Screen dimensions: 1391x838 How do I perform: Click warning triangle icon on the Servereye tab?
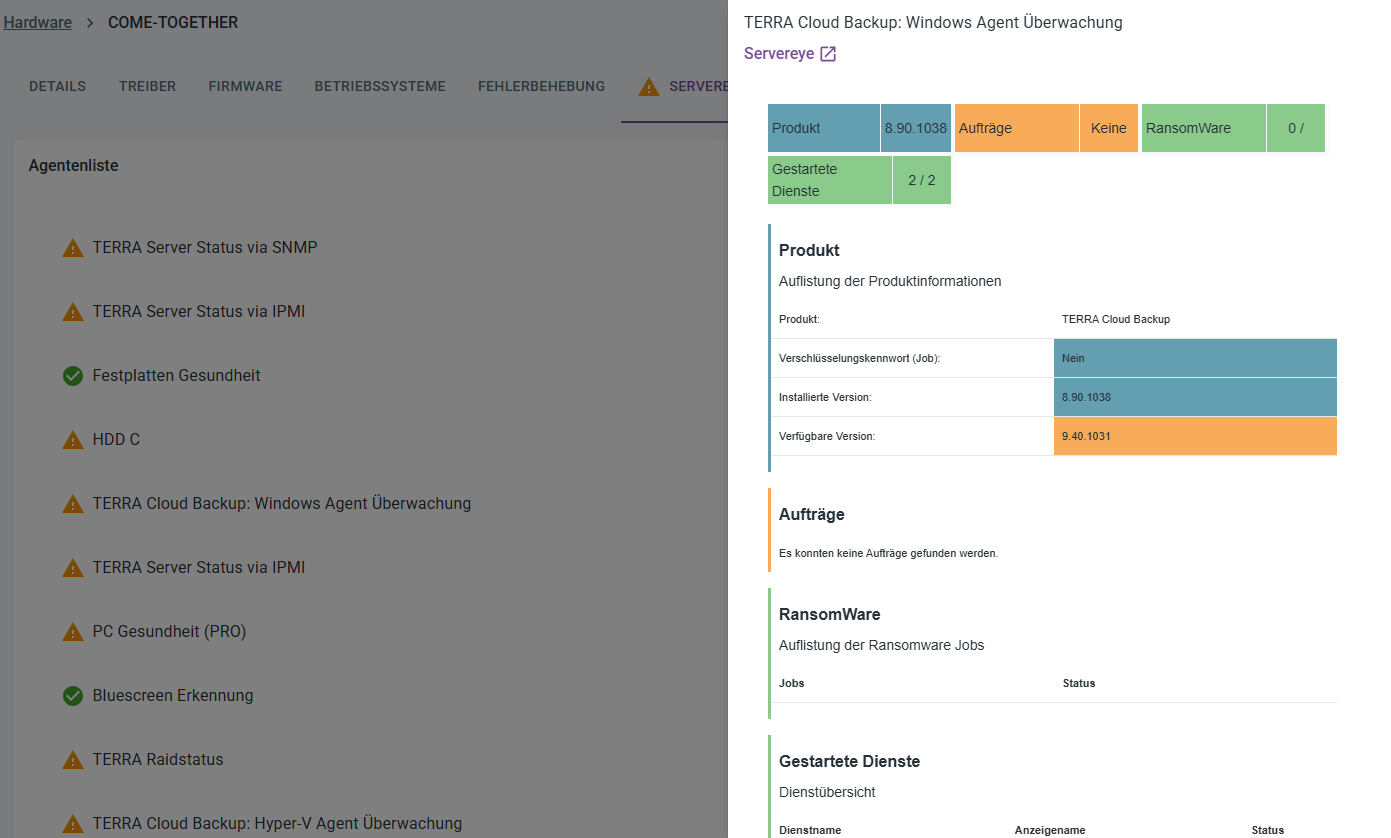coord(649,87)
